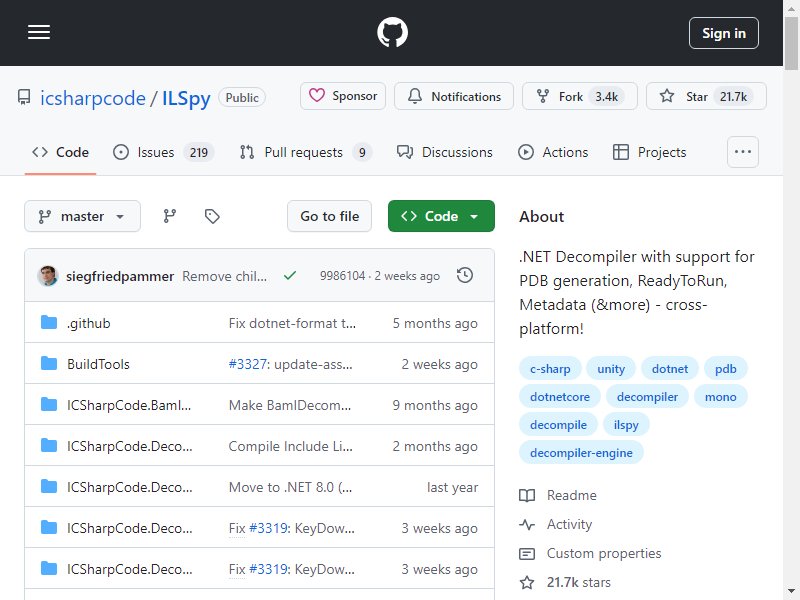Viewport: 800px width, 600px height.
Task: Click the c-sharp topic tag
Action: 550,368
